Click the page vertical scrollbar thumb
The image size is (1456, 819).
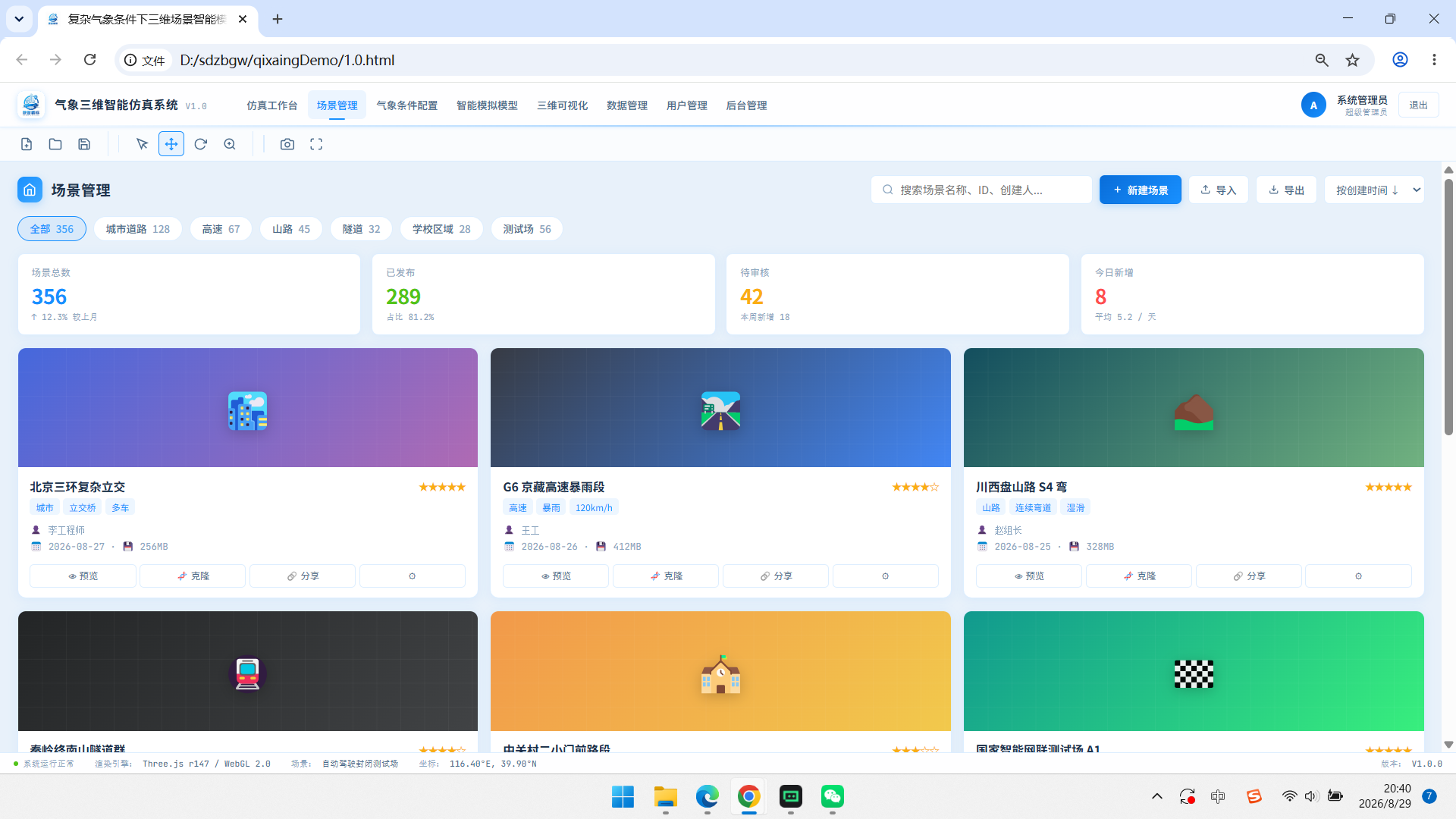point(1448,307)
